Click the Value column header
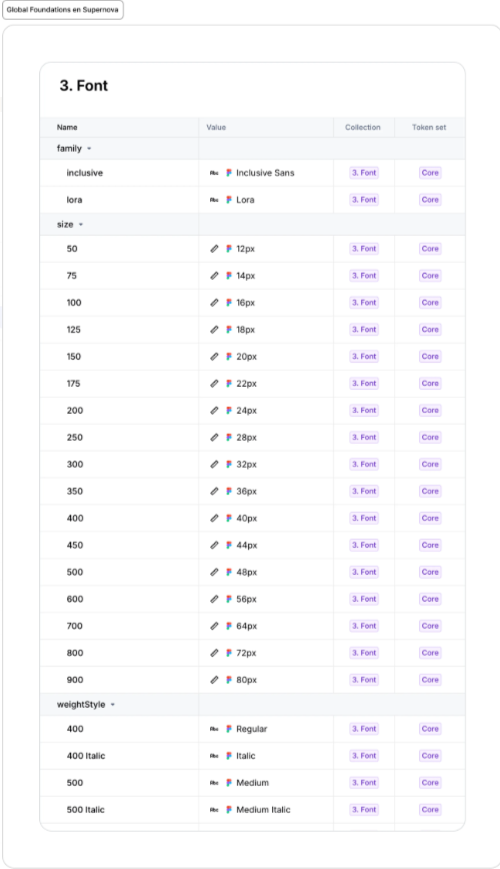 pos(216,127)
